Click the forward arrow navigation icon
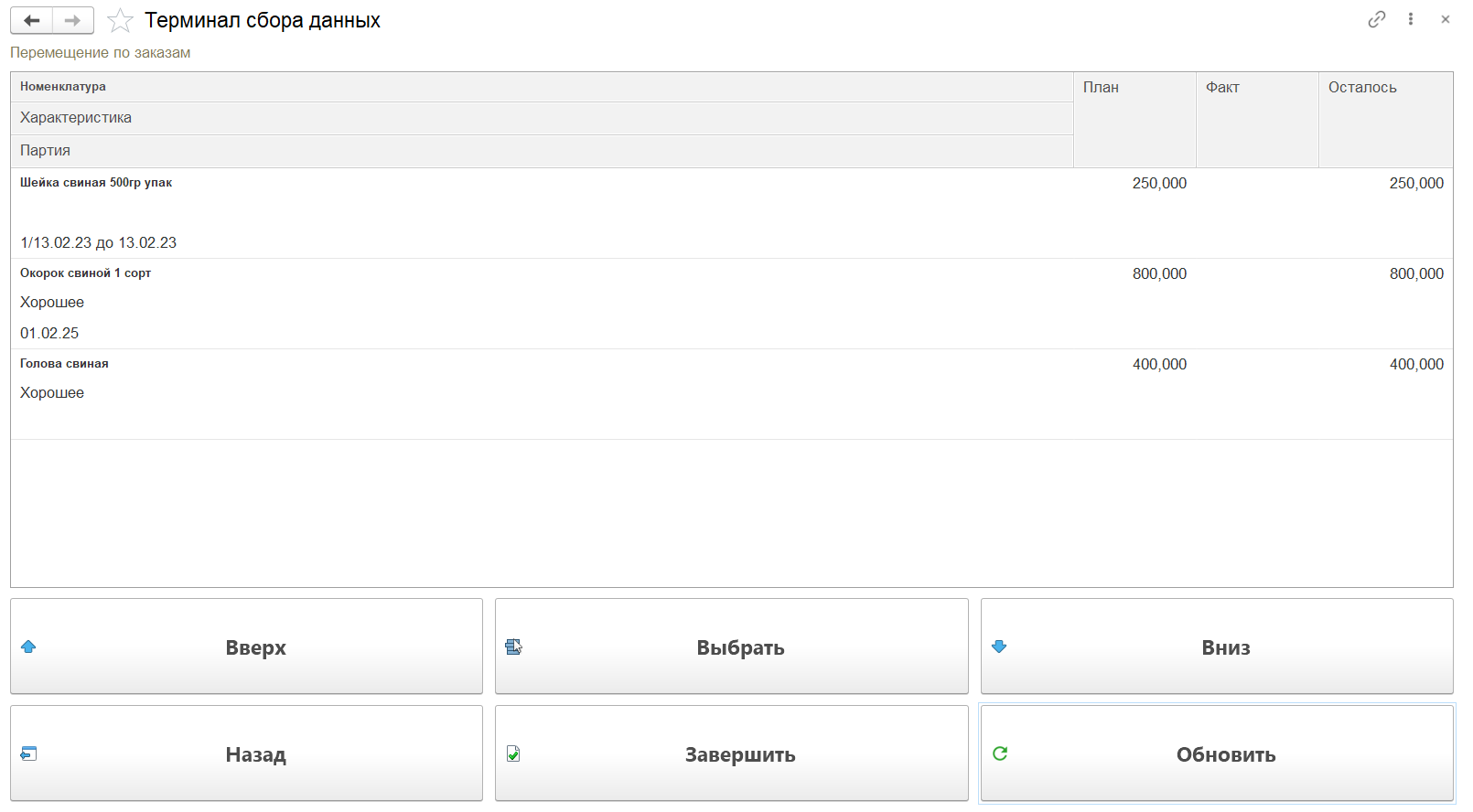The width and height of the screenshot is (1473, 812). pos(73,20)
